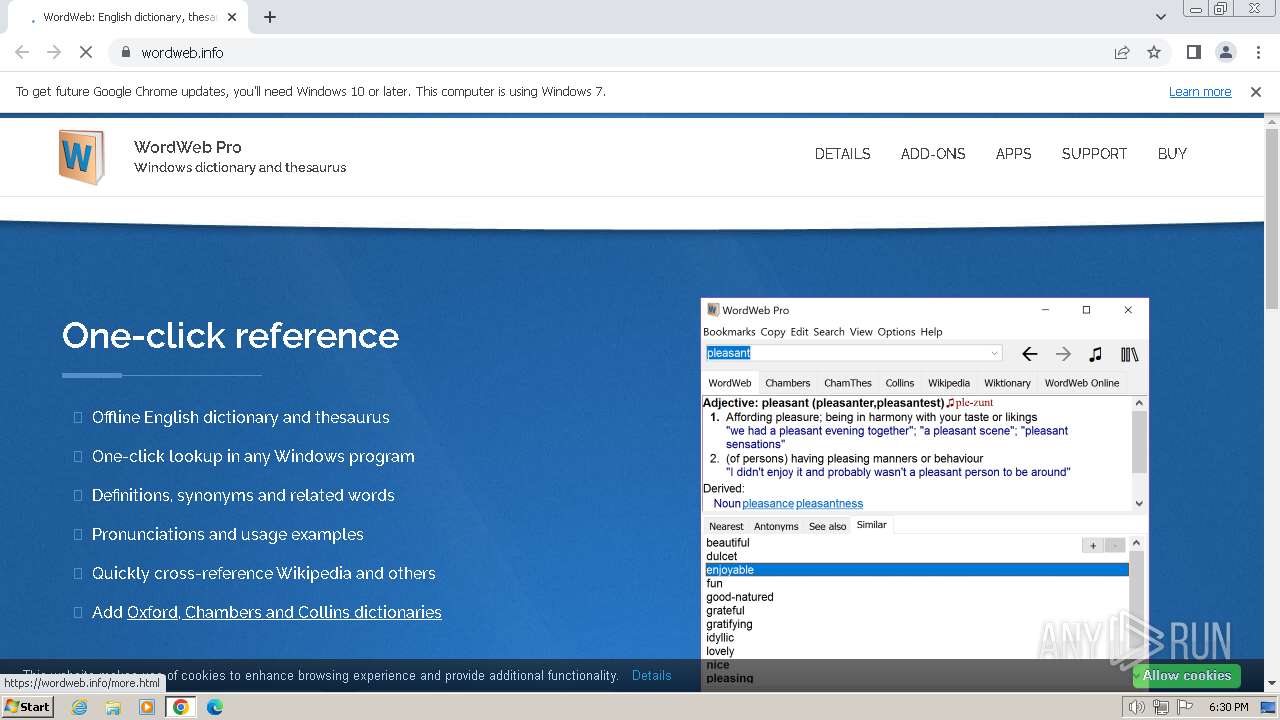Click the search box dropdown arrow
This screenshot has width=1280, height=720.
pyautogui.click(x=994, y=353)
